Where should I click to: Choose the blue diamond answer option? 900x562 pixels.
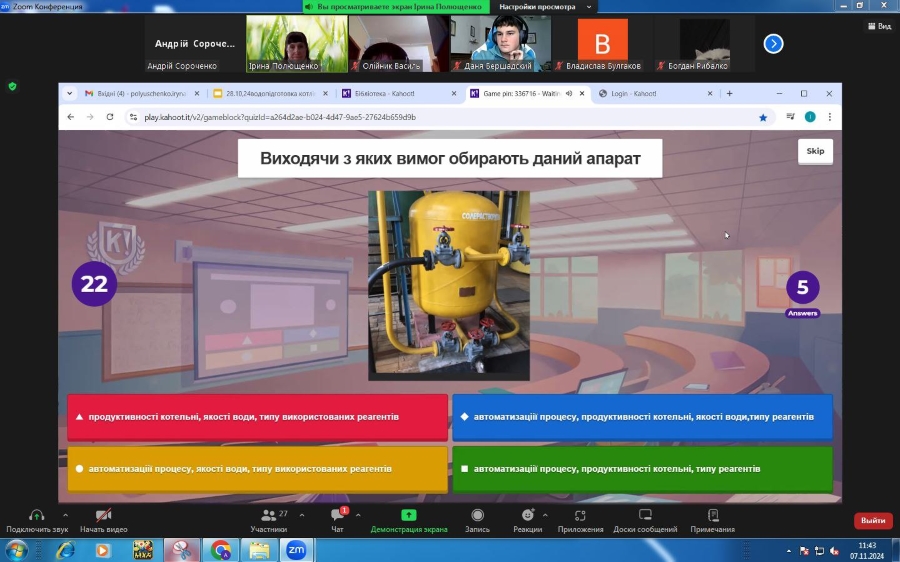pos(642,417)
